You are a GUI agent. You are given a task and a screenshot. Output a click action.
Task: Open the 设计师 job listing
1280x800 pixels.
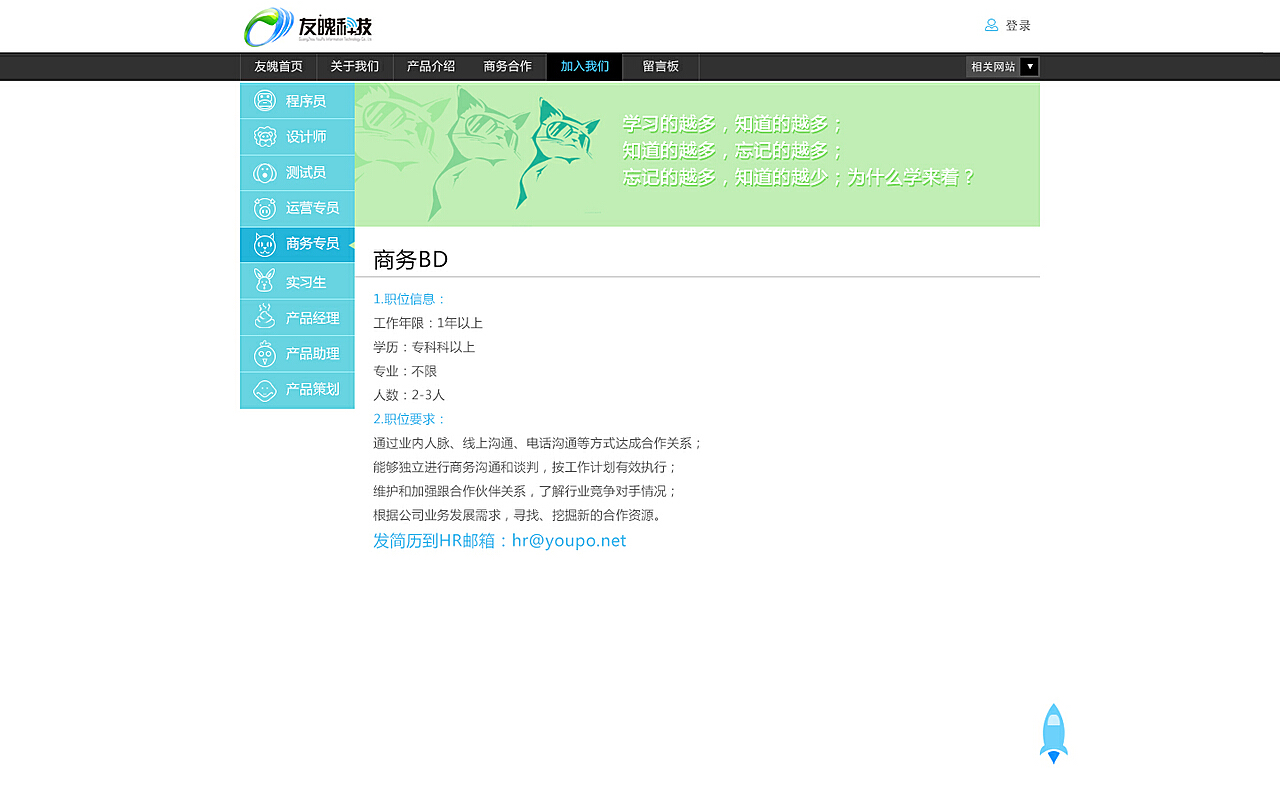pos(297,137)
